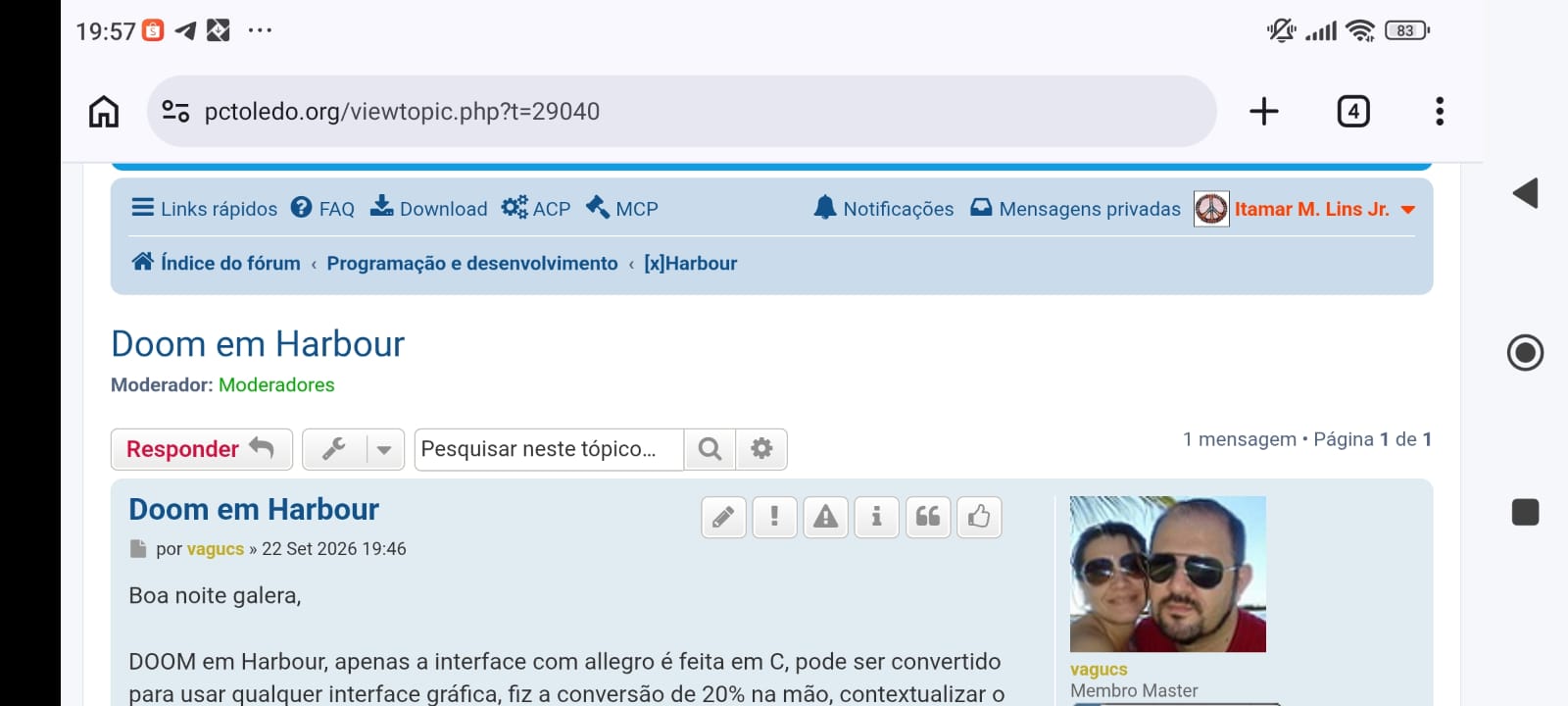
Task: Click the search magnifier button
Action: tap(710, 449)
